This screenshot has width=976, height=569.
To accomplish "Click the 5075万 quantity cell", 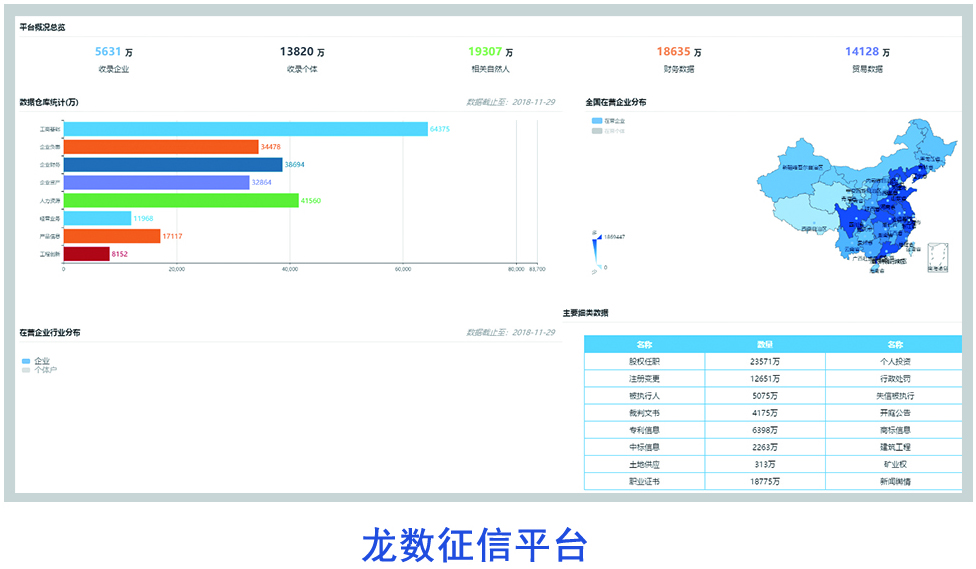I will point(765,395).
